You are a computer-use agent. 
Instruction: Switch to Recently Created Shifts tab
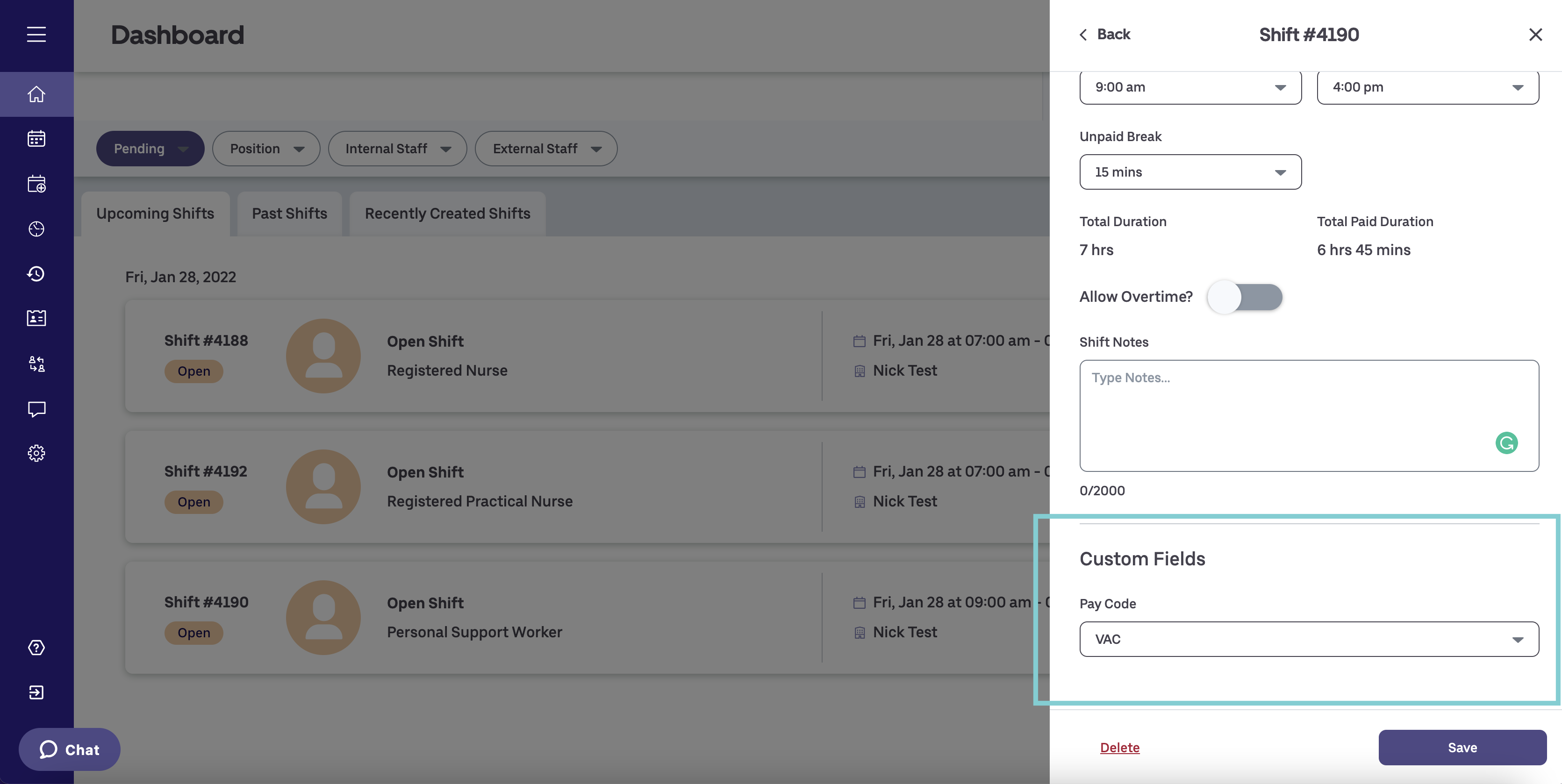click(447, 214)
